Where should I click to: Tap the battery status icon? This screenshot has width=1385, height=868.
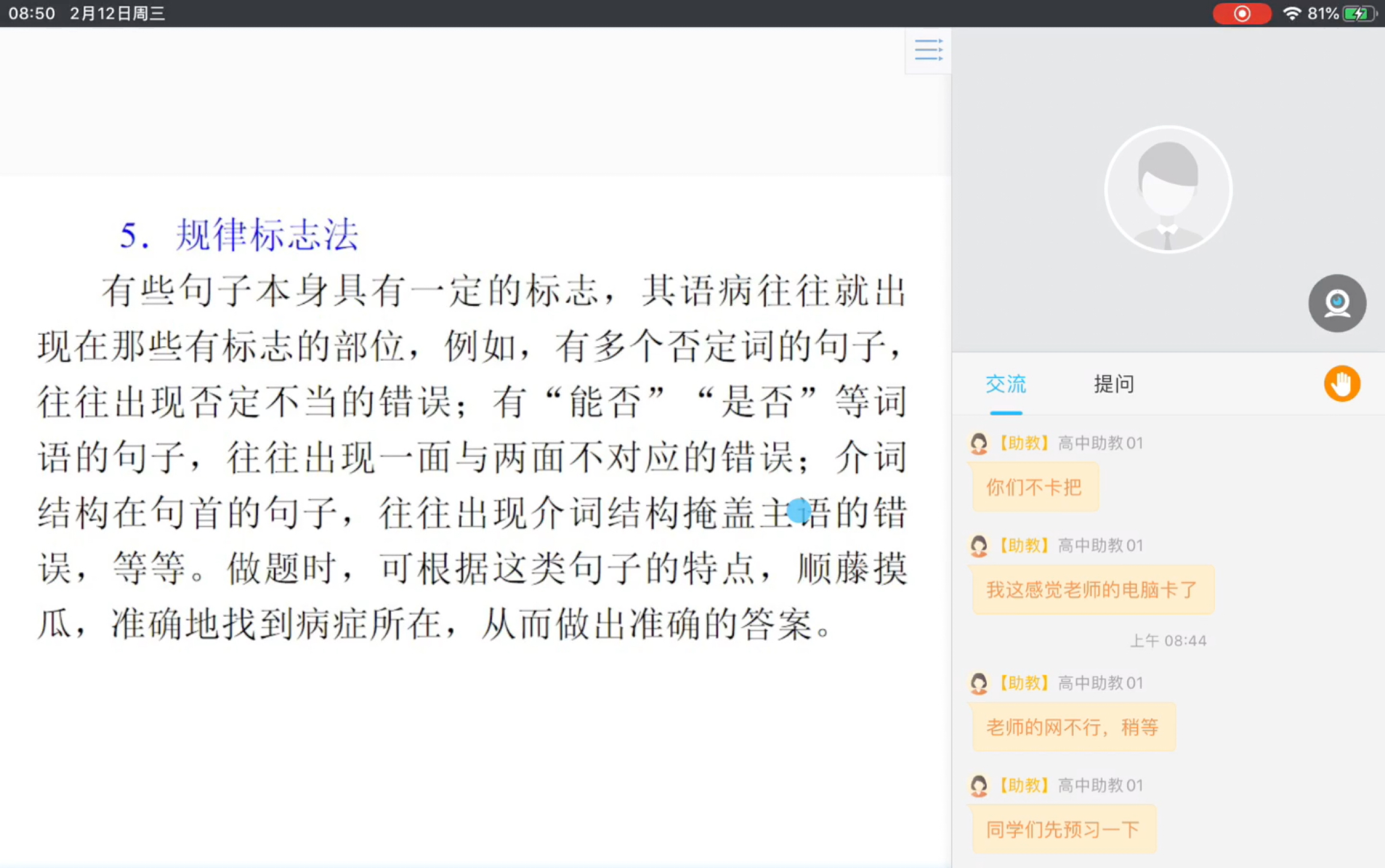tap(1360, 13)
